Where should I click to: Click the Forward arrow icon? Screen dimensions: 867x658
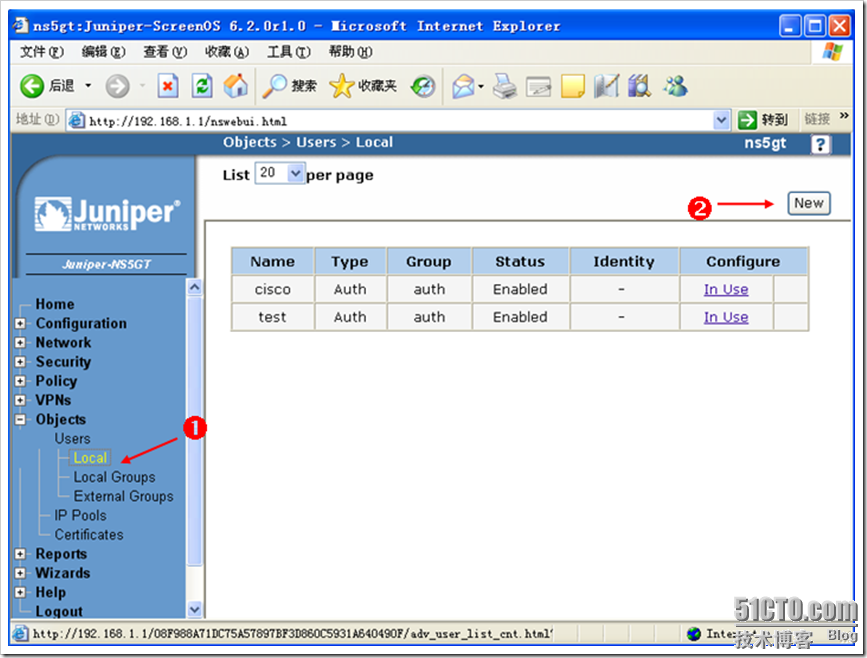click(117, 86)
